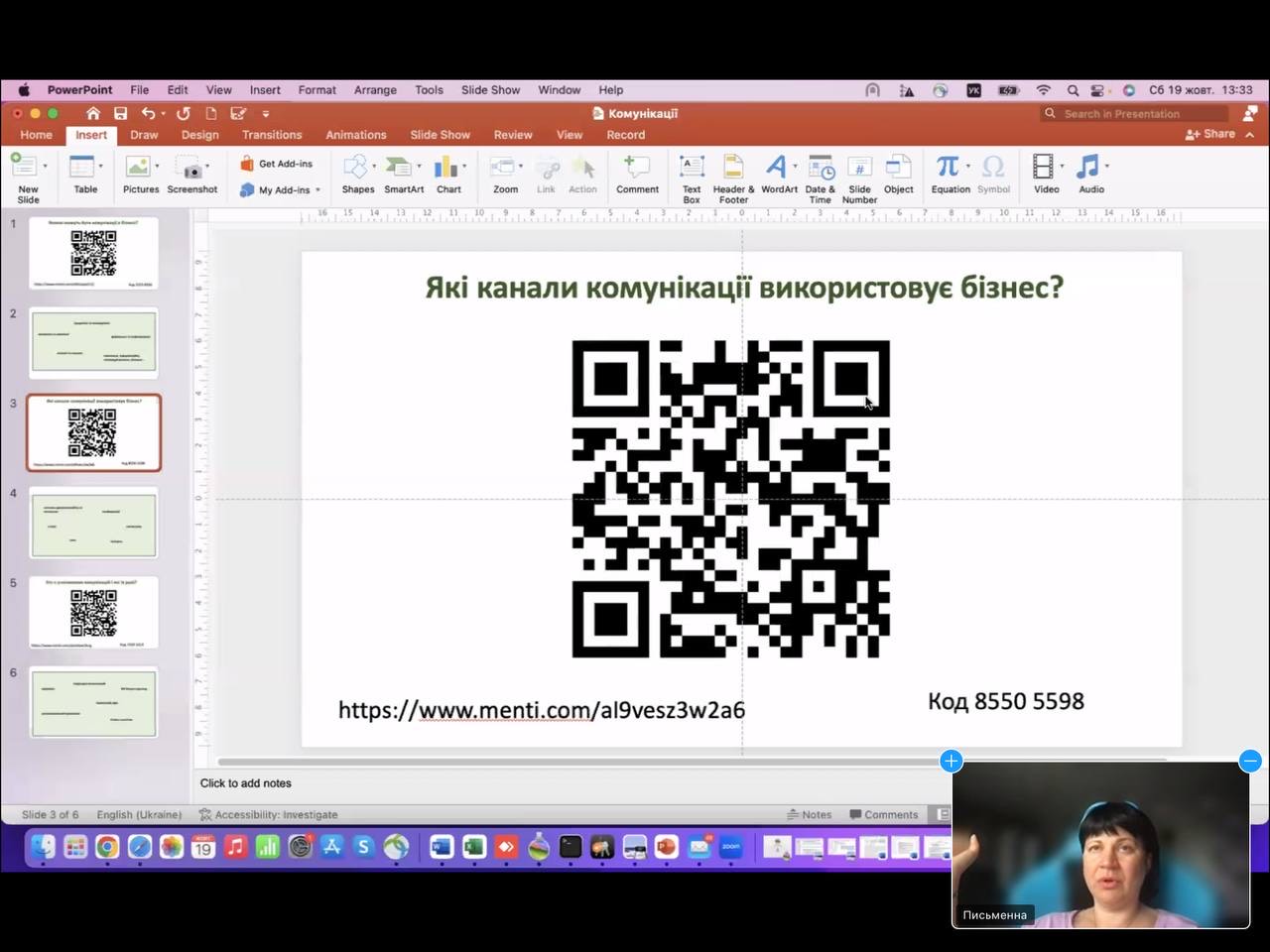Image resolution: width=1270 pixels, height=952 pixels.
Task: Insert a Chart
Action: (447, 175)
